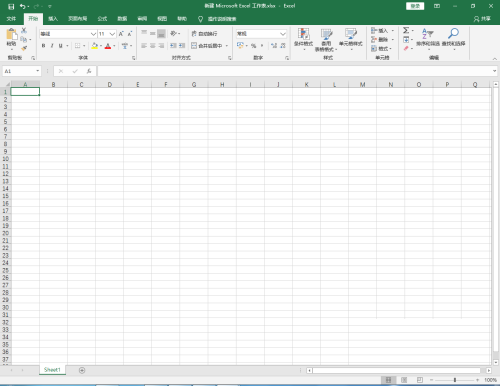
Task: Apply the yellow fill color bucket
Action: coord(95,46)
